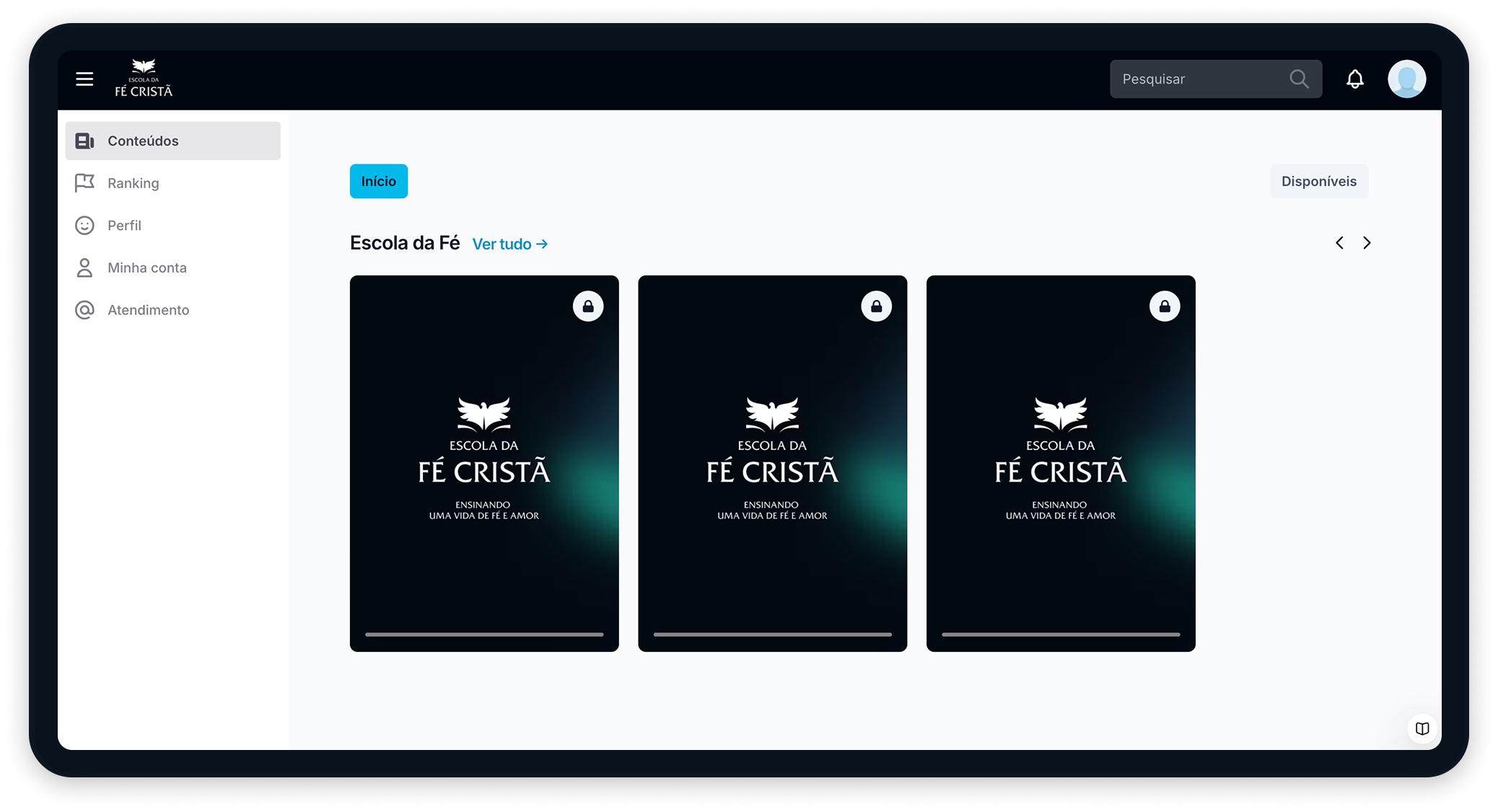Click the Minha conta person icon
Viewport: 1498px width, 812px height.
84,267
